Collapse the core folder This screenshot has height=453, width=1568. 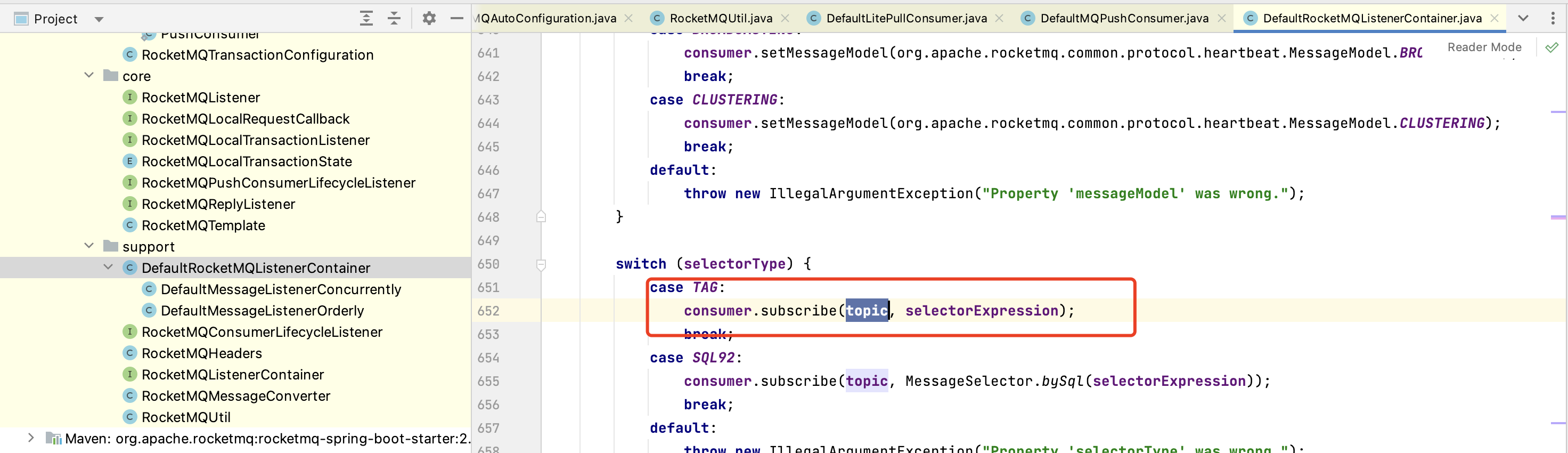coord(89,76)
